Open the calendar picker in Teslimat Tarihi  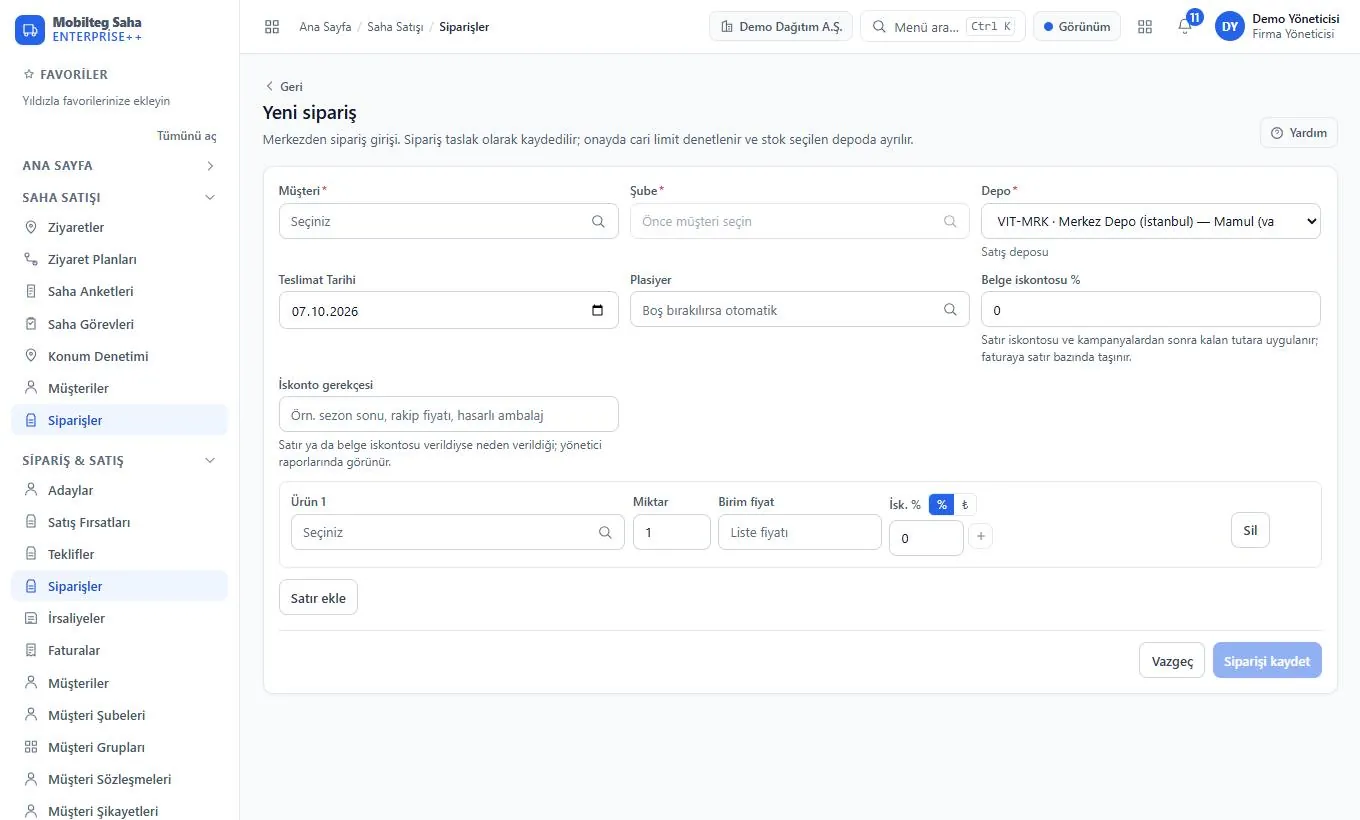pos(598,311)
